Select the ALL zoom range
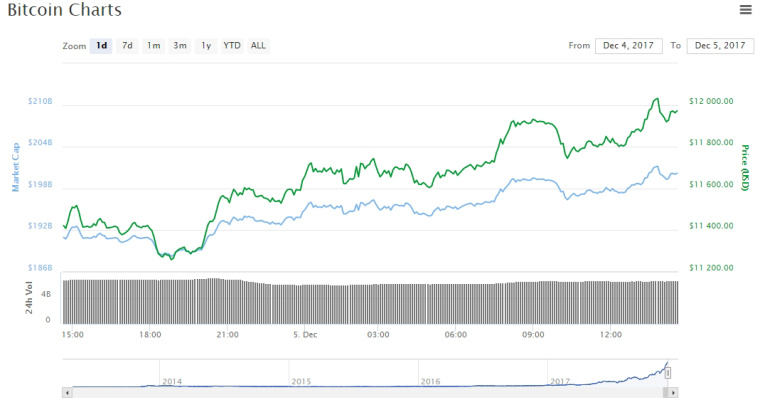Screen dimensions: 760x400 point(258,46)
